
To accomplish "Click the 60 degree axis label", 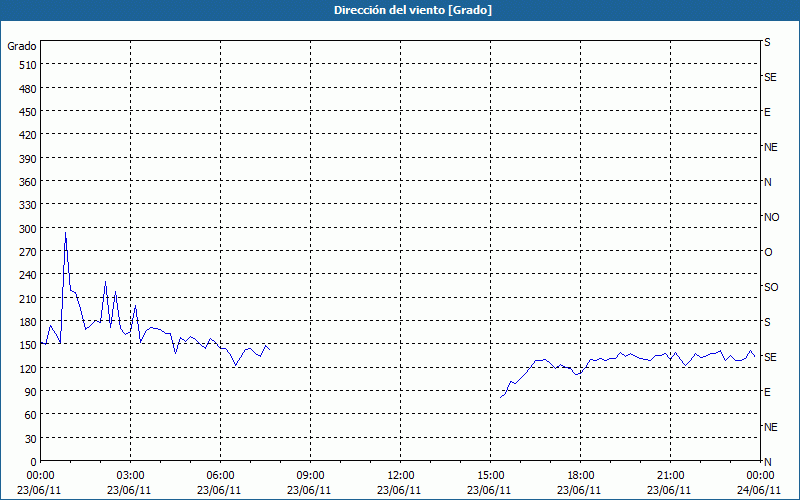I will [31, 415].
